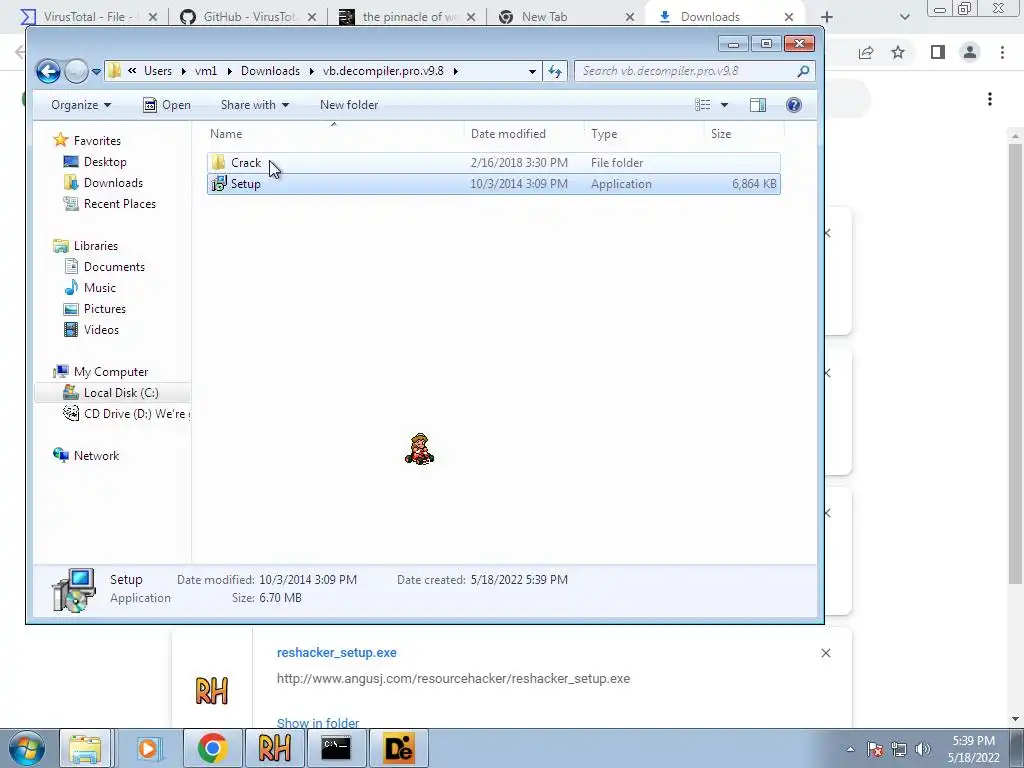Open the Windows Start menu

click(x=27, y=748)
